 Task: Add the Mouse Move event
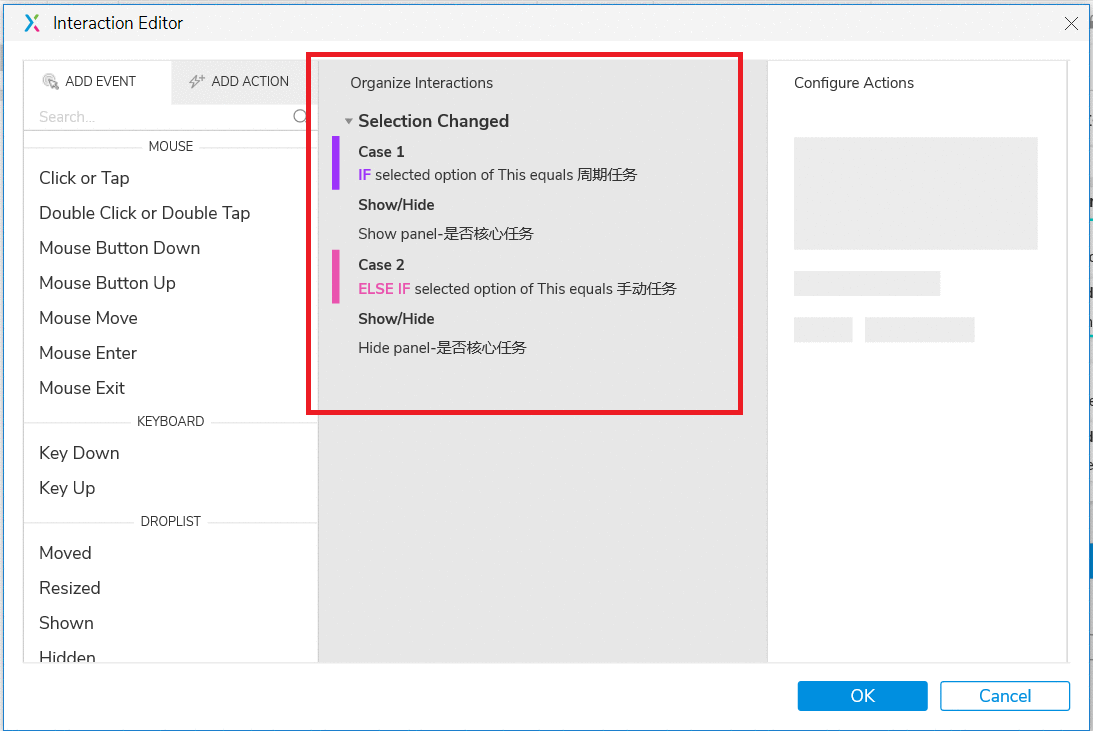click(89, 318)
